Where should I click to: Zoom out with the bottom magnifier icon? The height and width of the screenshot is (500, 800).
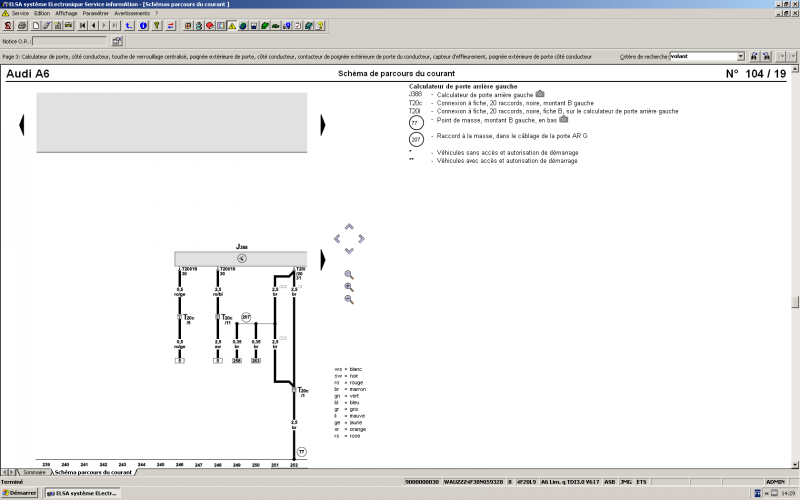pos(349,299)
